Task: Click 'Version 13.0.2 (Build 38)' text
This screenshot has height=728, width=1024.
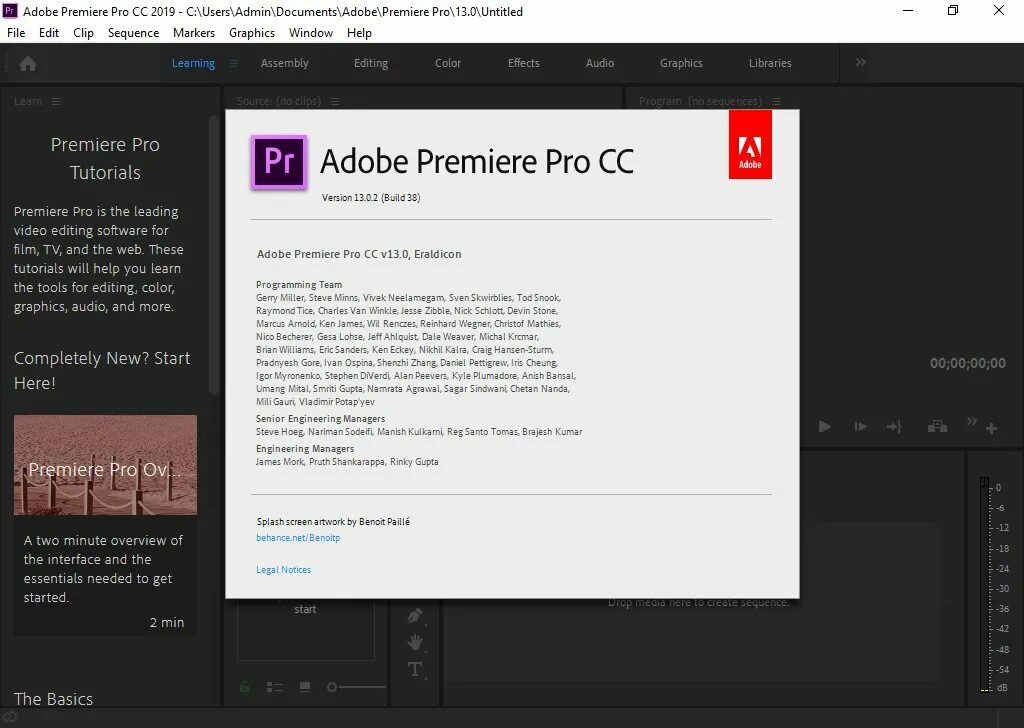Action: [x=371, y=198]
